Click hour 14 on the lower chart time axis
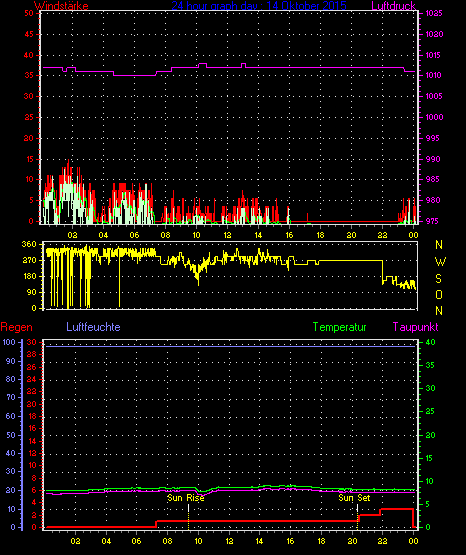Screen dimensions: 466x555 (259, 541)
